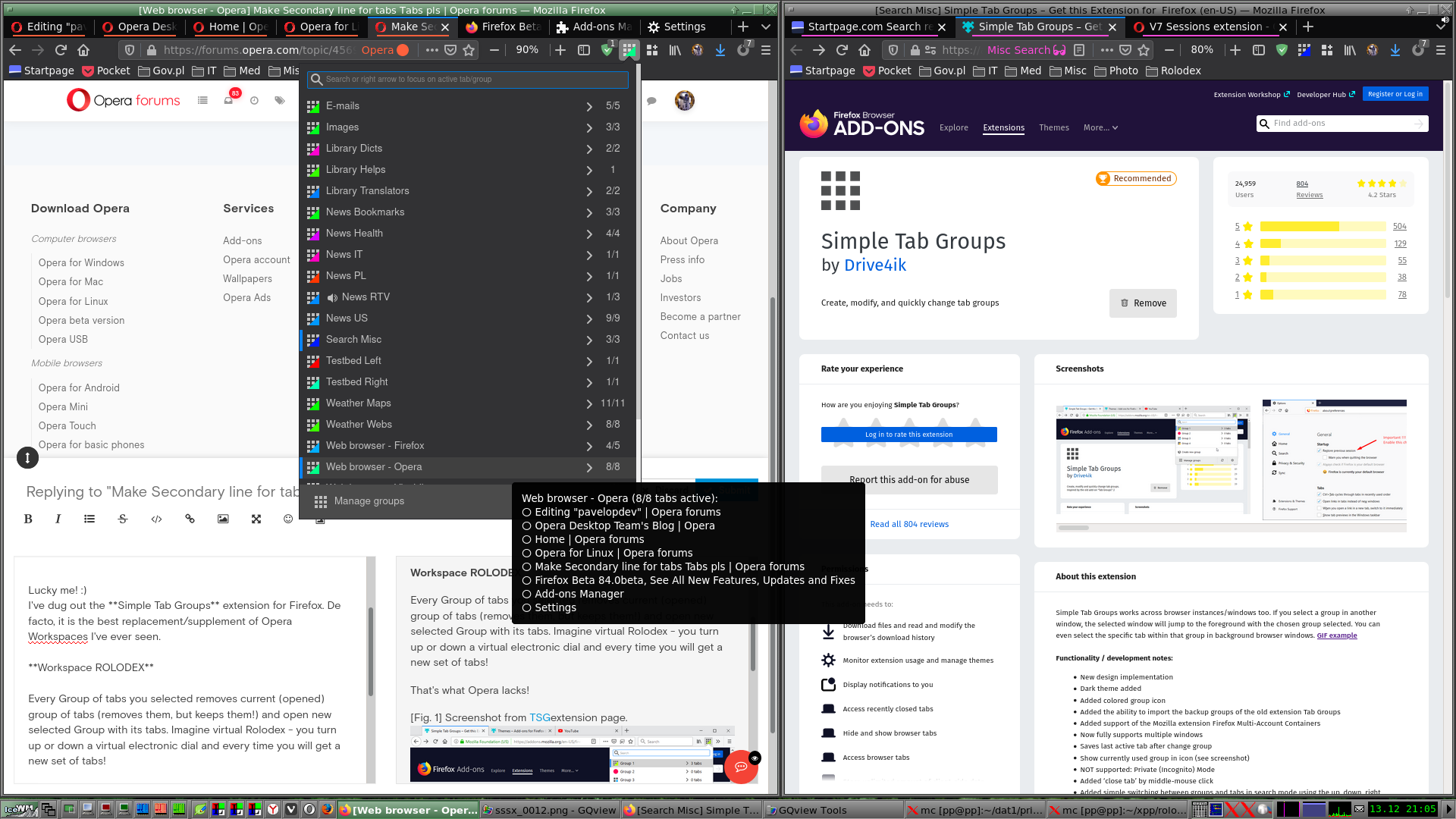Click the 4-star rating bar
The image size is (1456, 819).
[1323, 243]
